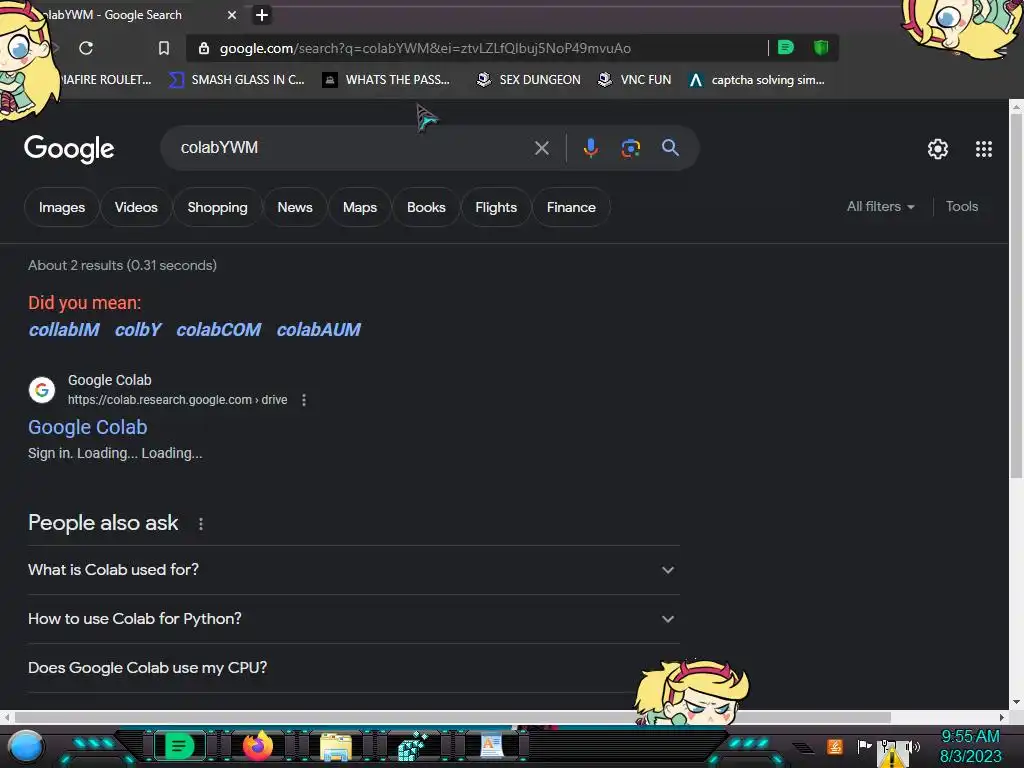Open the document editor taskbar app
The image size is (1024, 768).
(x=492, y=746)
